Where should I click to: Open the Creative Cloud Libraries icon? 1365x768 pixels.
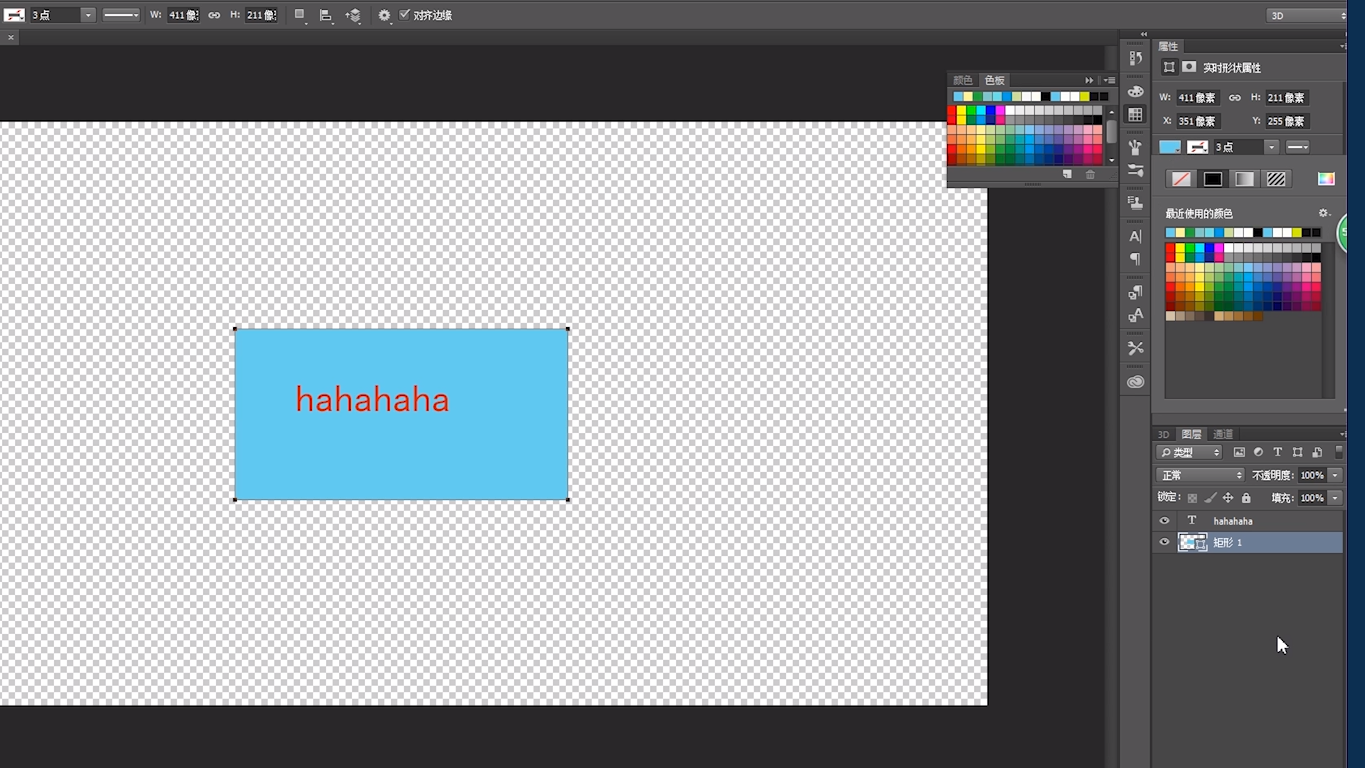[1135, 382]
